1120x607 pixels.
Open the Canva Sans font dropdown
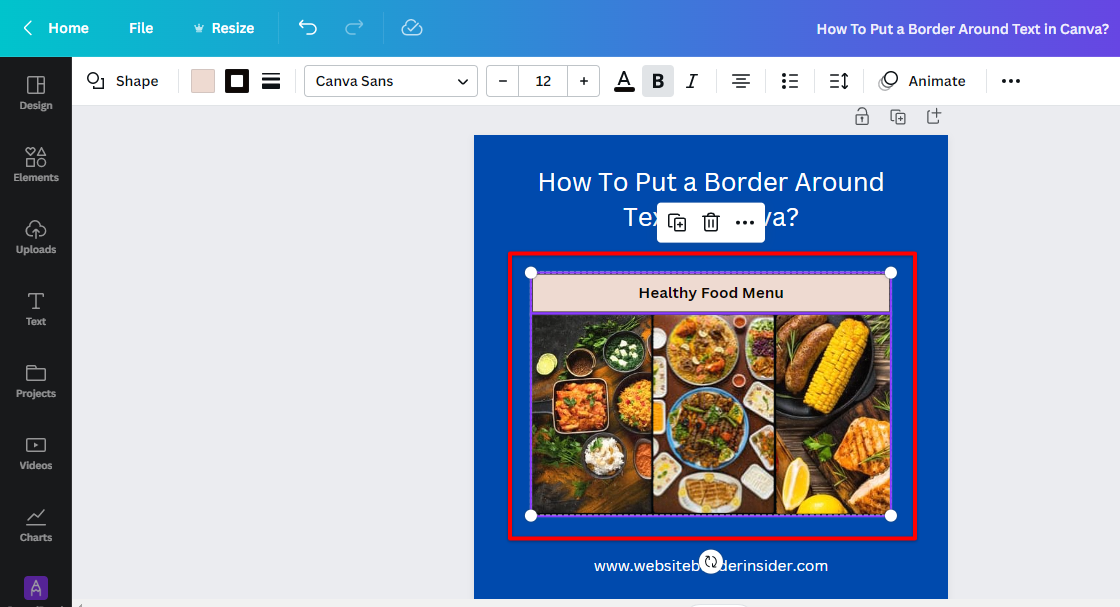click(391, 81)
